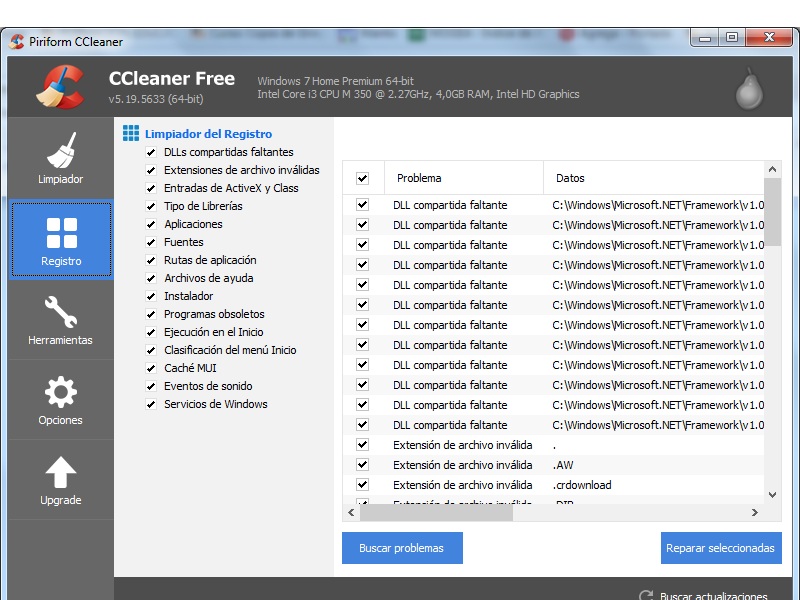The image size is (800, 600).
Task: Close the Piriform CCleaner window
Action: 769,38
